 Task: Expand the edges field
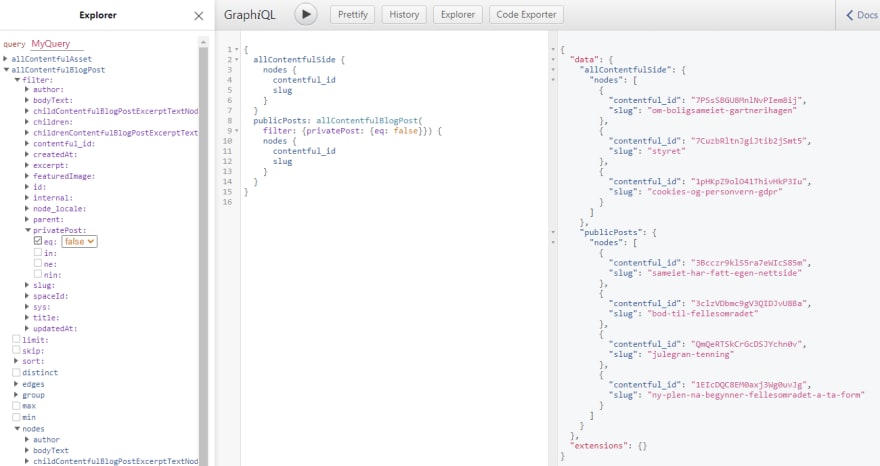[16, 384]
